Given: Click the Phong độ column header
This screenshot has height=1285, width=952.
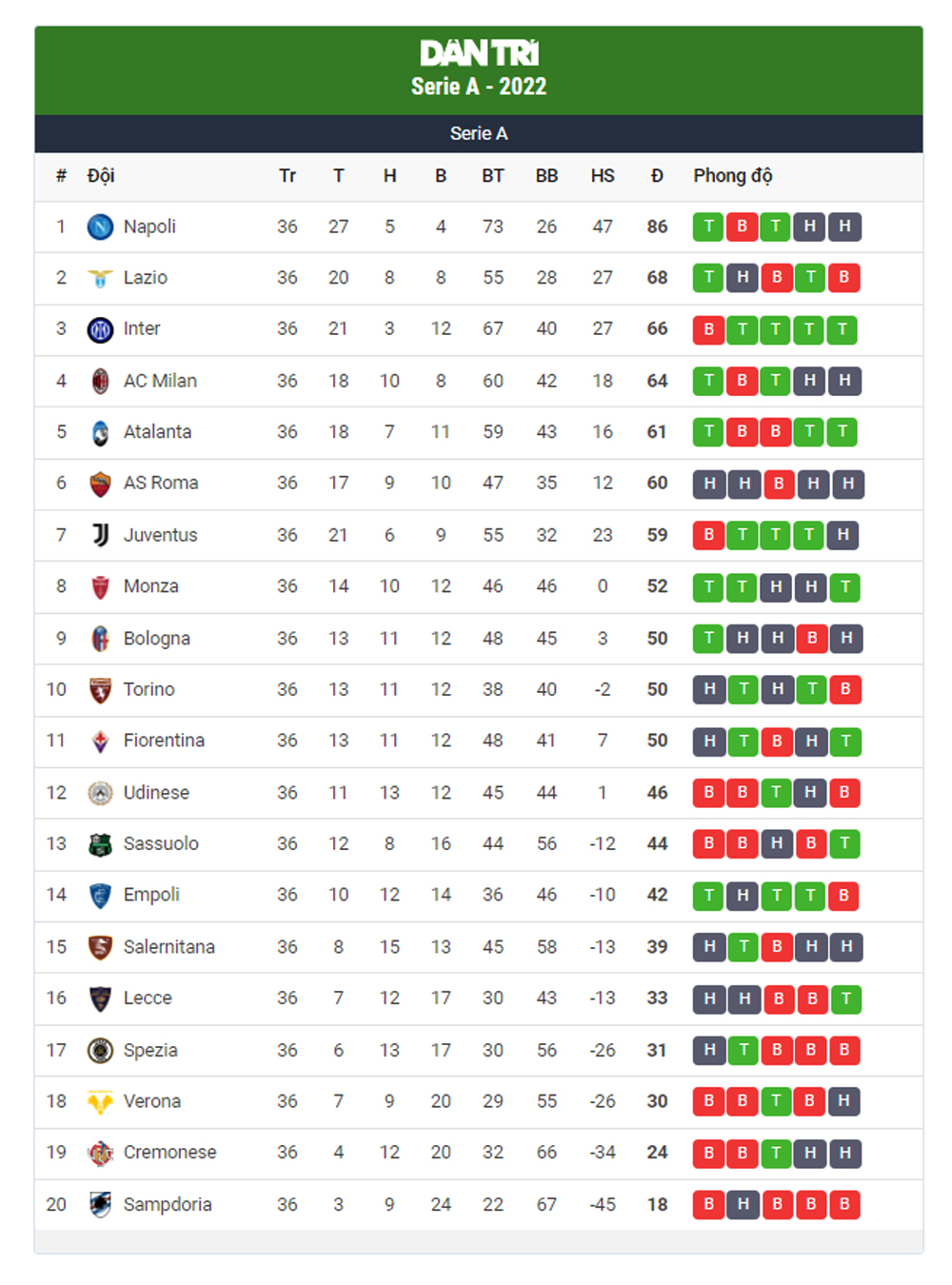Looking at the screenshot, I should click(732, 176).
